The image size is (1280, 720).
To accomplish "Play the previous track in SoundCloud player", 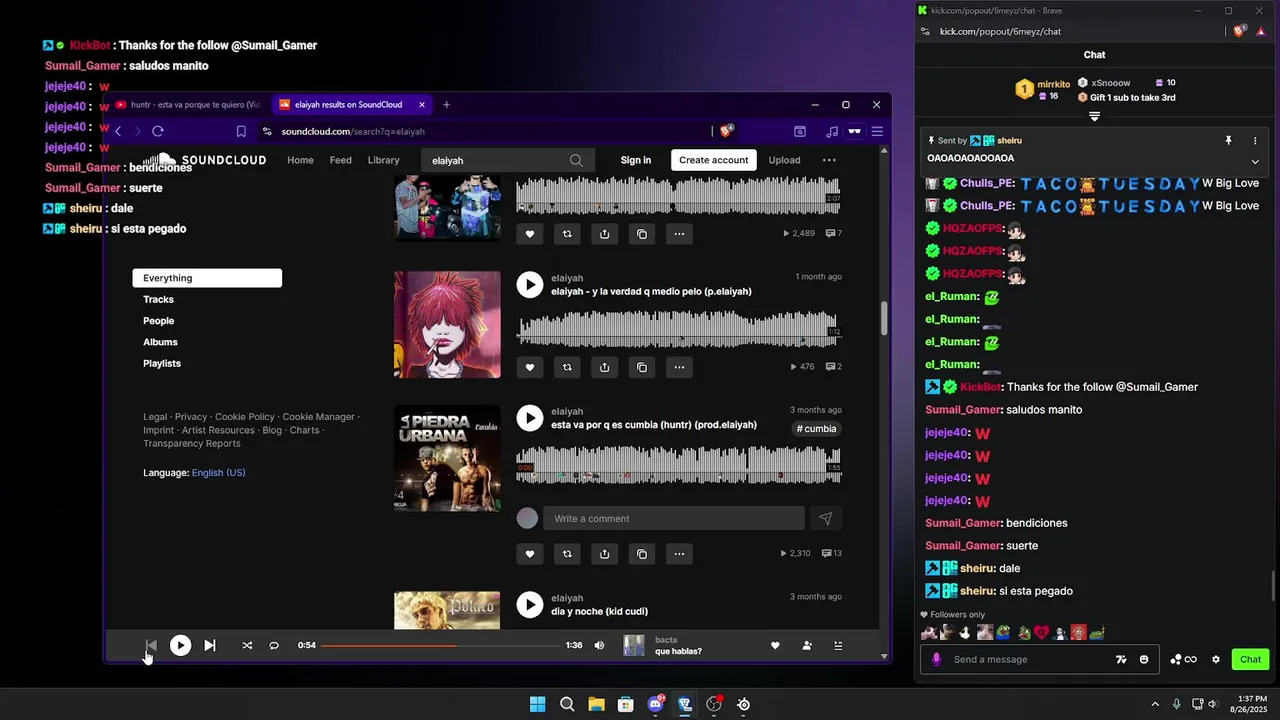I will pyautogui.click(x=151, y=645).
